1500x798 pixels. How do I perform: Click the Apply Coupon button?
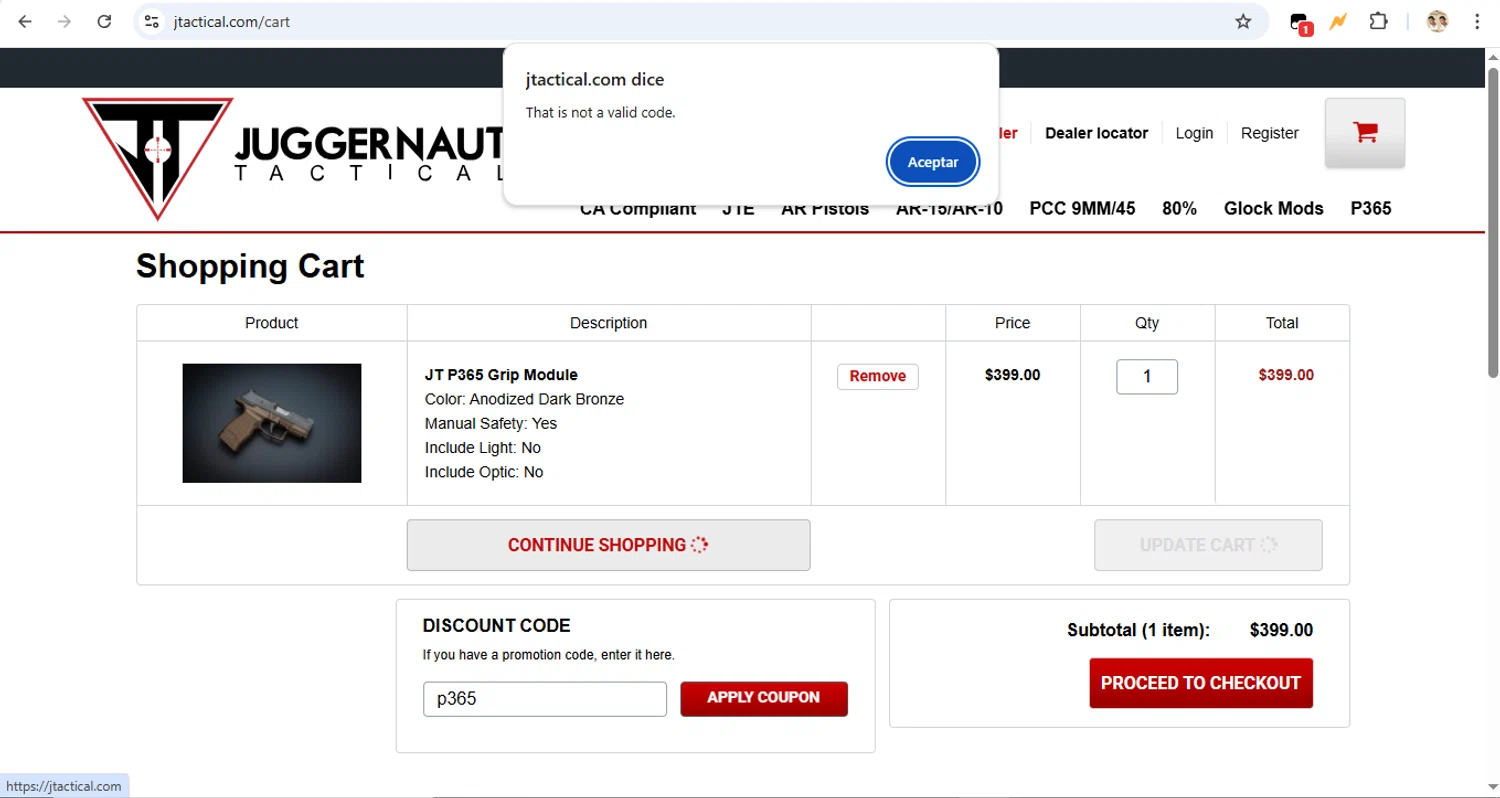[764, 699]
